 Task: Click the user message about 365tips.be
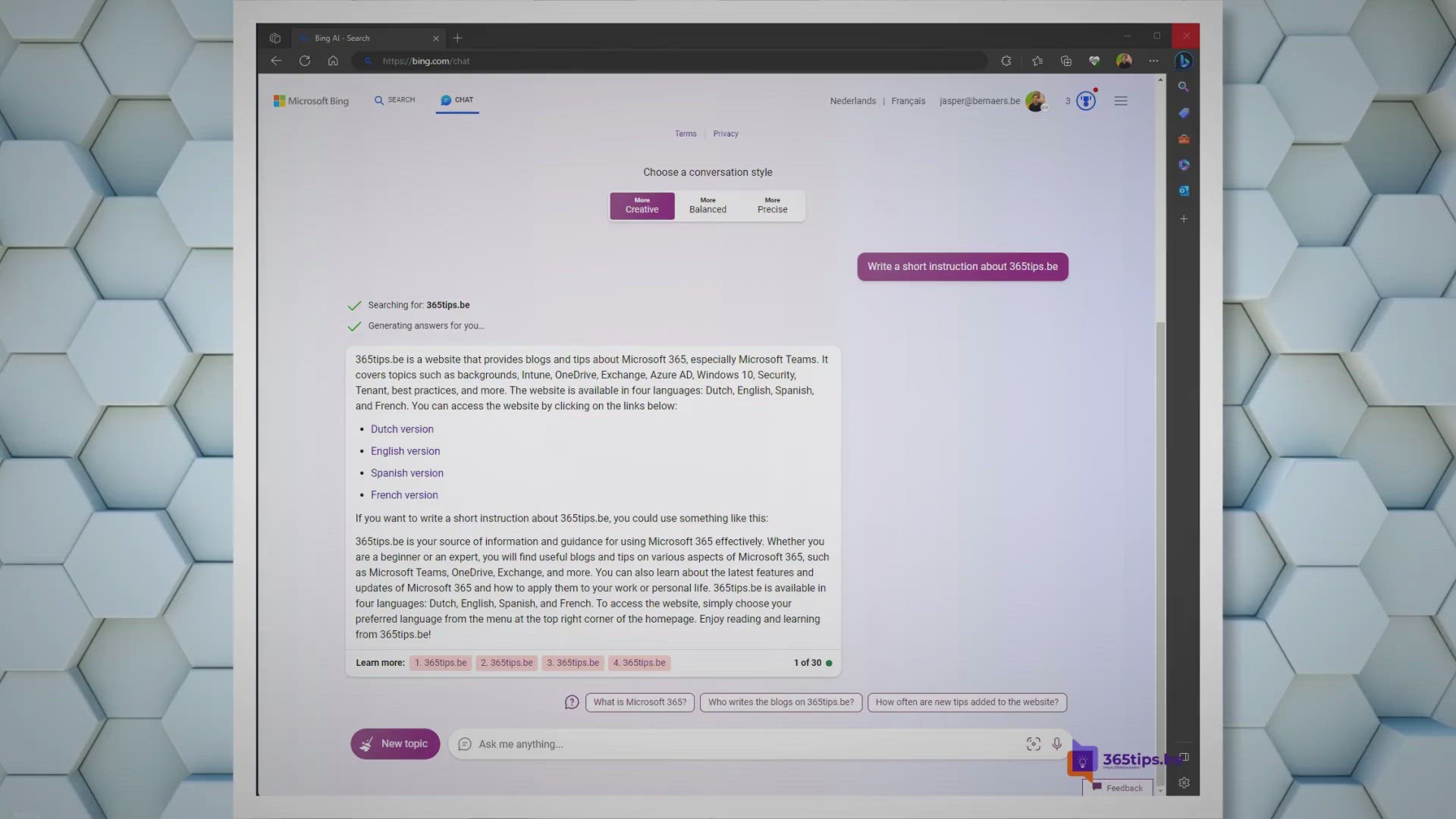962,267
